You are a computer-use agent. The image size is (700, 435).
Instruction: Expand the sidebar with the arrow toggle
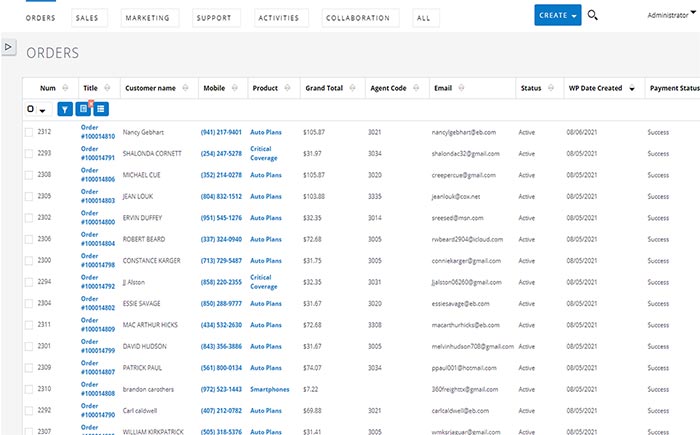click(x=8, y=46)
